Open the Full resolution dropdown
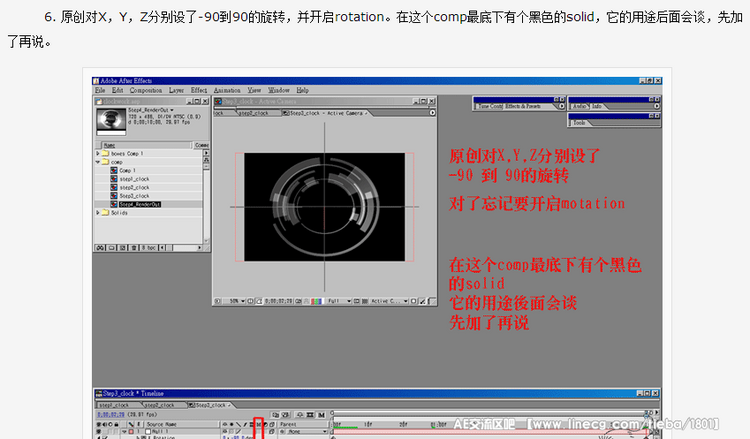This screenshot has width=750, height=439. 339,301
